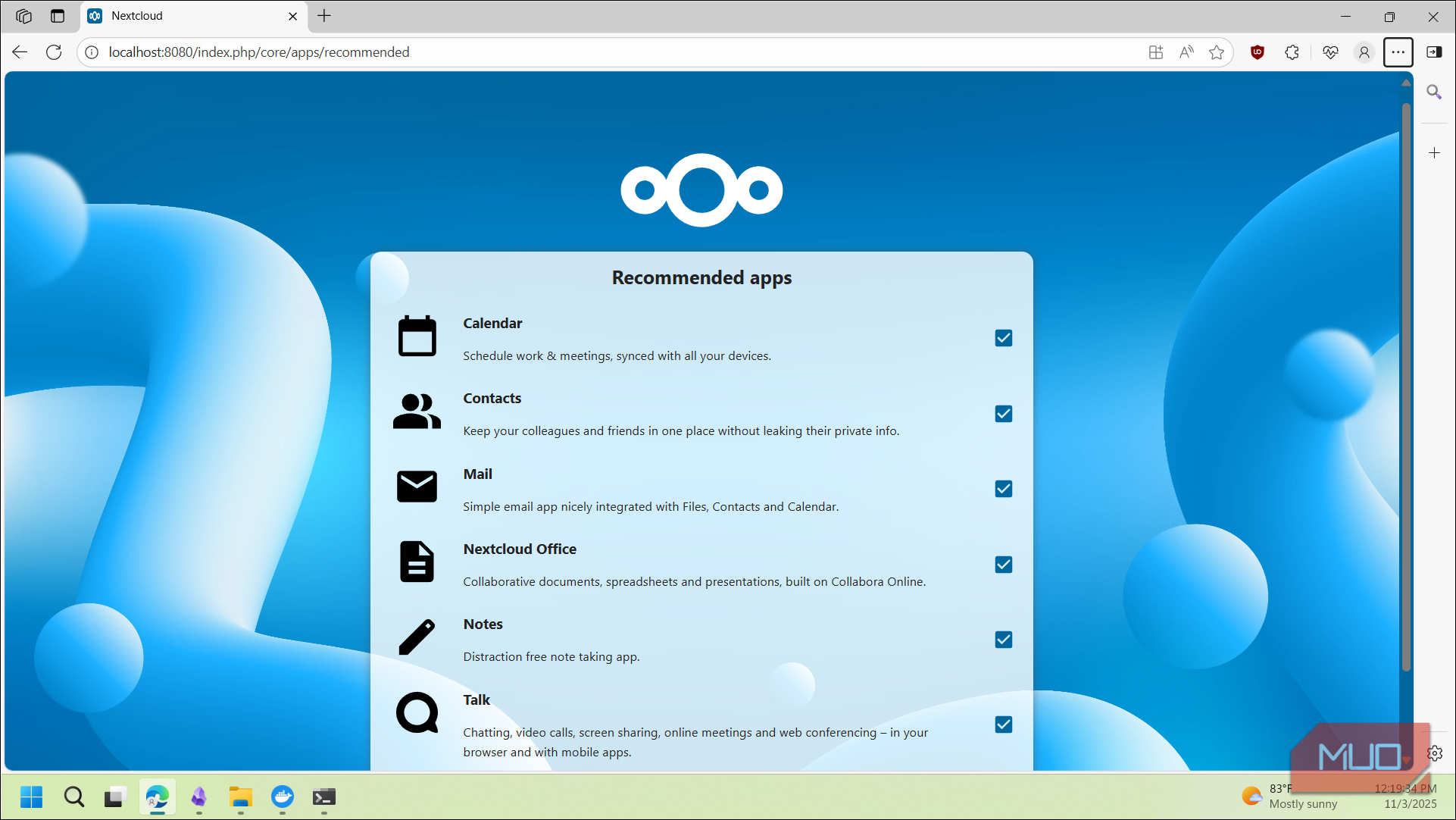
Task: Add page to favorites star
Action: (x=1217, y=52)
